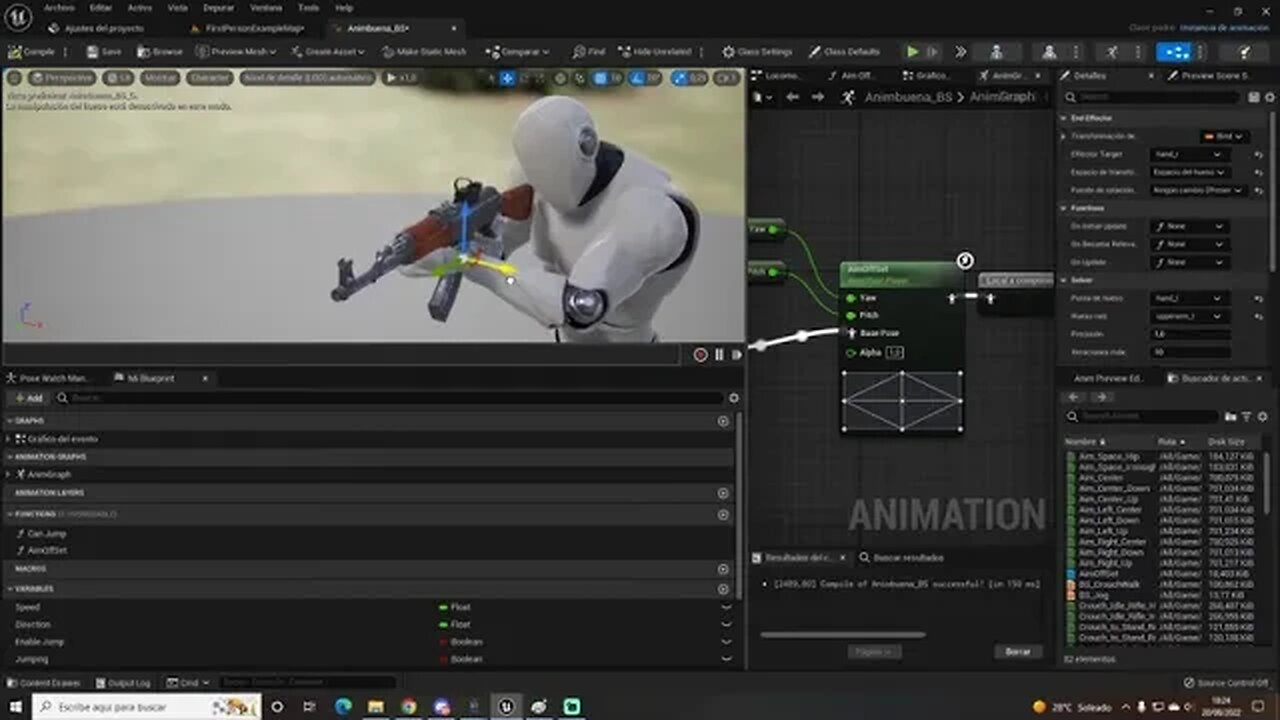Open asset browser settings gear
Image resolution: width=1280 pixels, height=720 pixels.
pos(1263,416)
